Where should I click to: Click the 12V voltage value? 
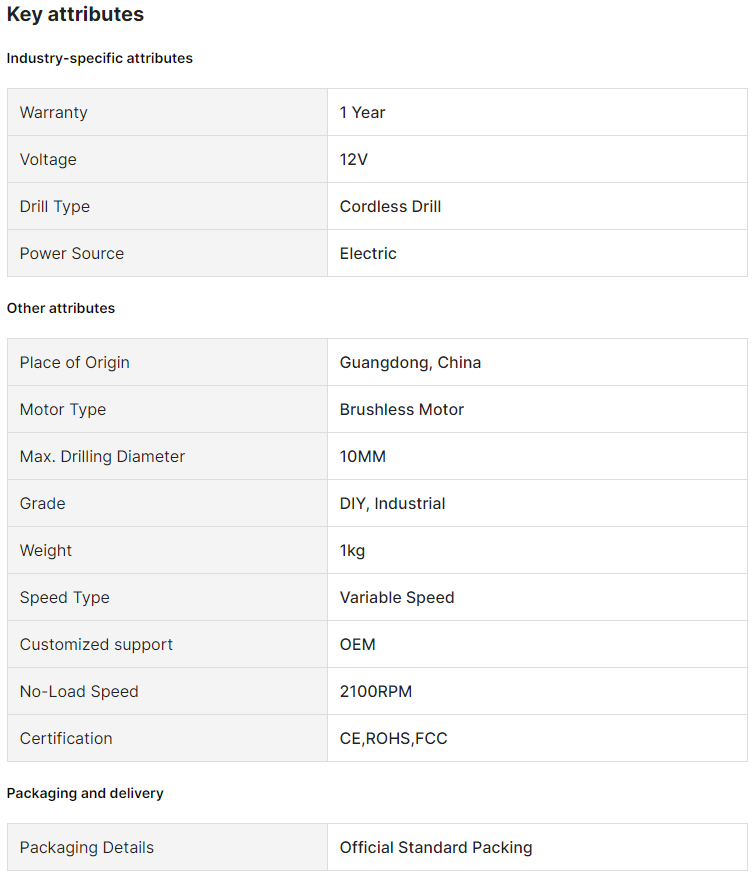click(x=354, y=159)
